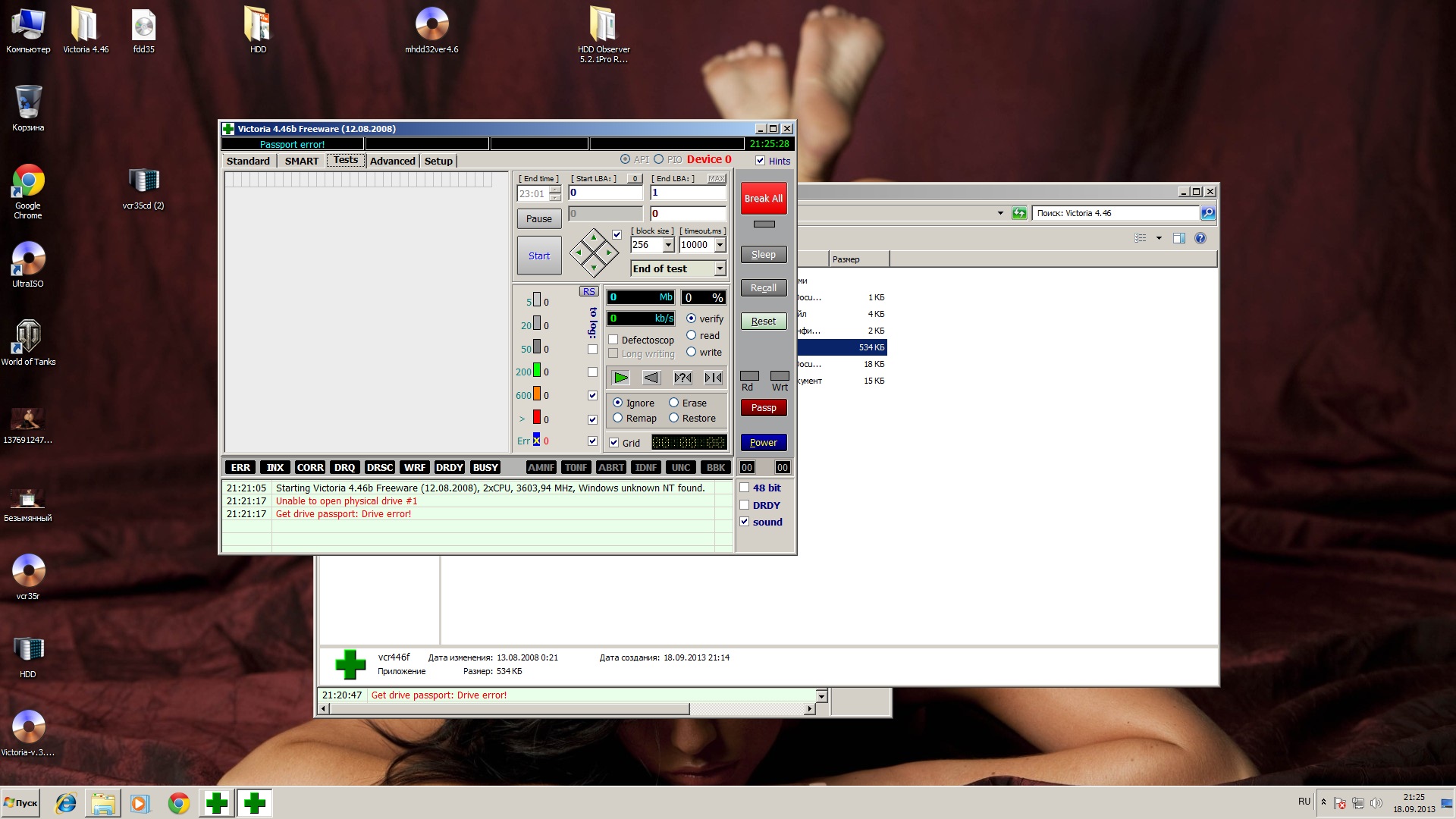The width and height of the screenshot is (1456, 819).
Task: Click the up arrow on the diamond navigator
Action: (594, 238)
